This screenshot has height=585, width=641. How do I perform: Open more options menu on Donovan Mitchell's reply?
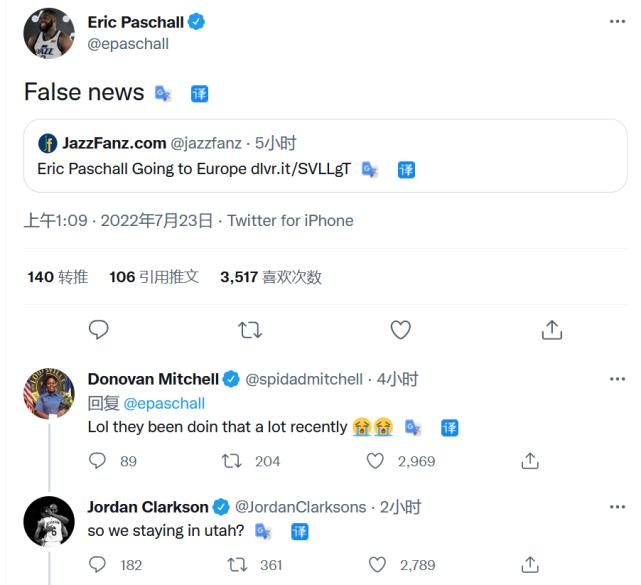coord(619,379)
